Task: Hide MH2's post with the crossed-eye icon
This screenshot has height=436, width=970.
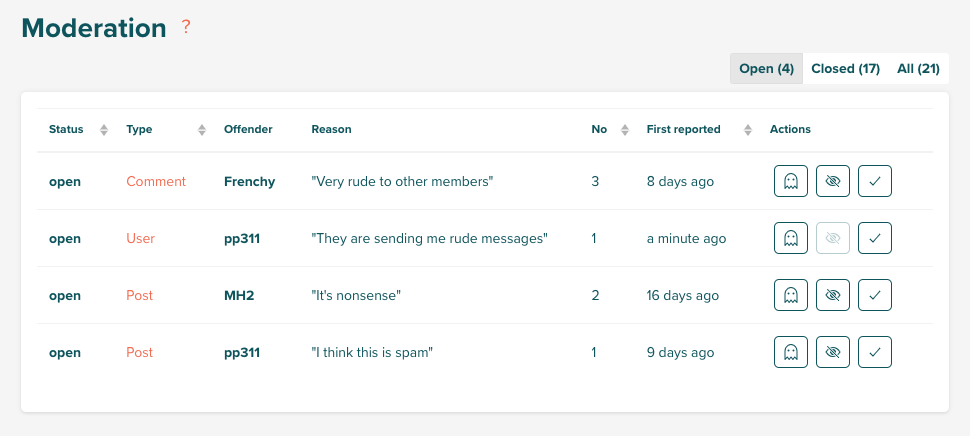Action: pyautogui.click(x=833, y=295)
